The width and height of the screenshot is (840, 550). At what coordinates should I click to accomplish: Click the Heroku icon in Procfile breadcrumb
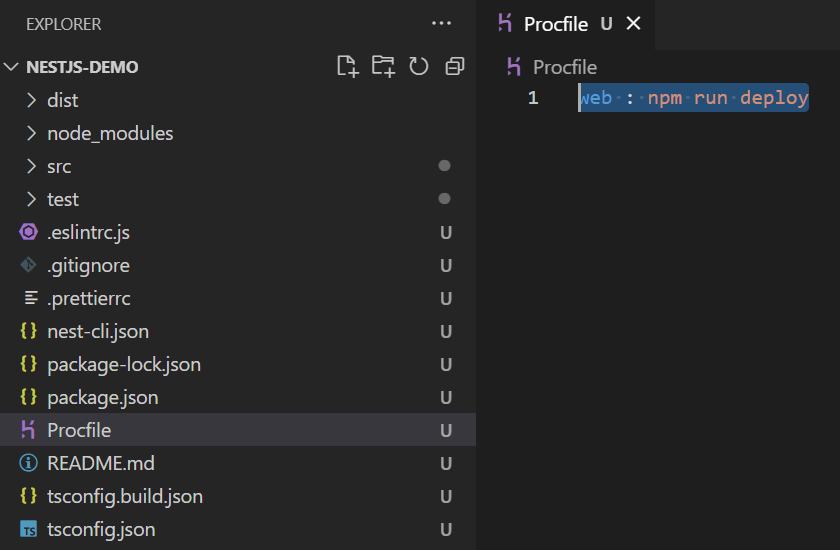point(514,67)
